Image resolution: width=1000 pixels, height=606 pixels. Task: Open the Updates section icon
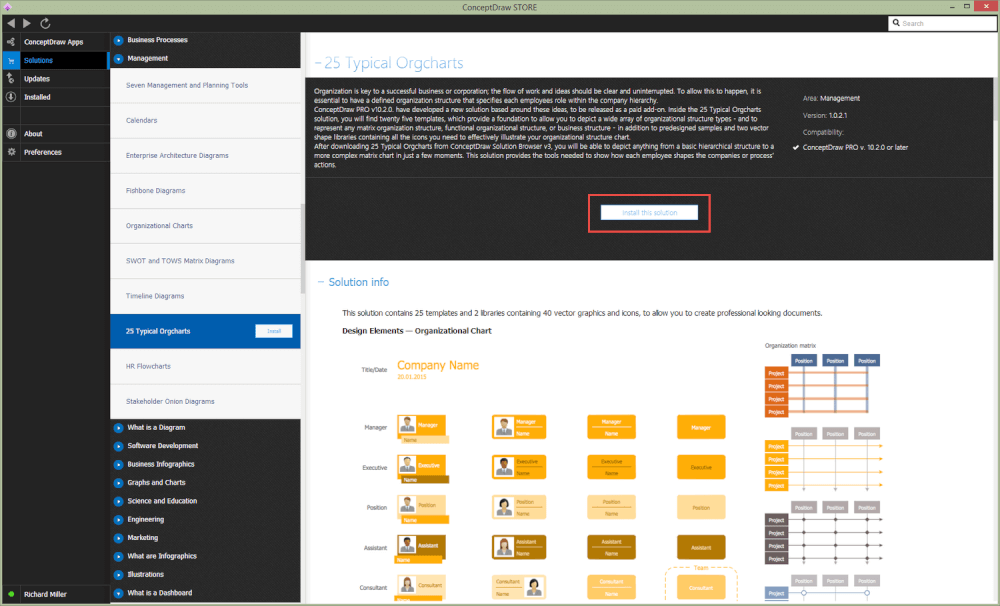click(x=11, y=78)
